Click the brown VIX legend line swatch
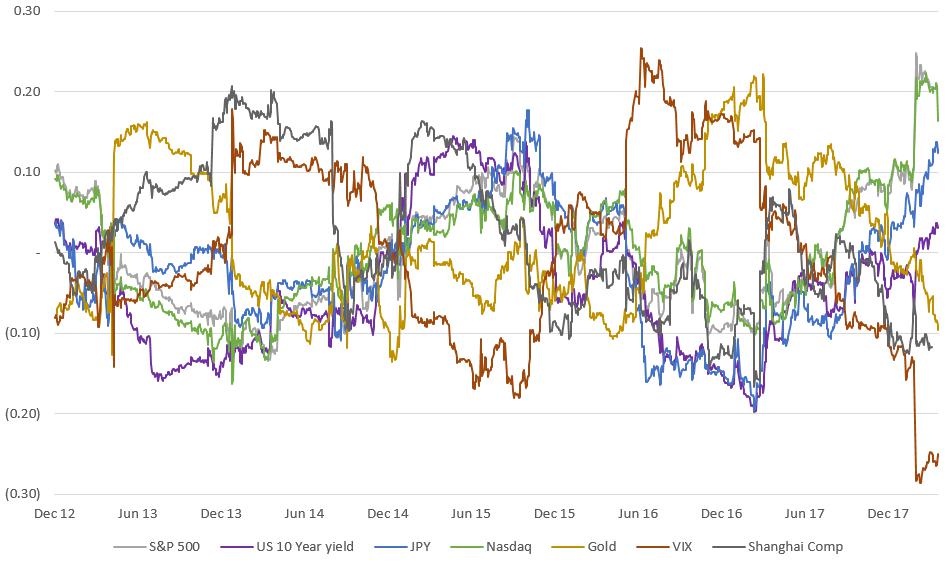The image size is (950, 566). (x=653, y=547)
